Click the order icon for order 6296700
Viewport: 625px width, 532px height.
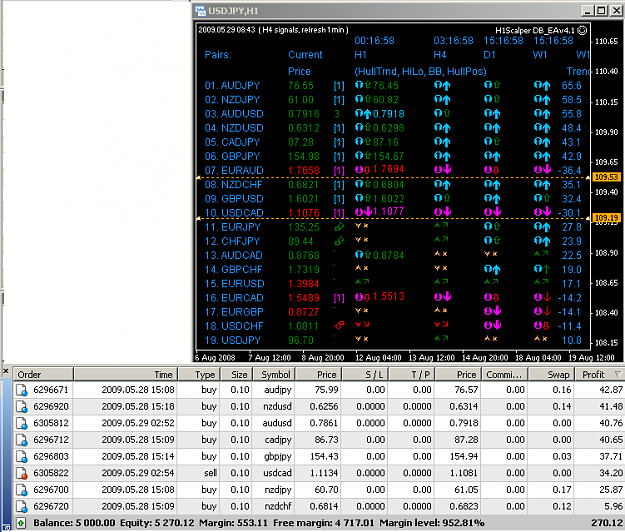pos(22,490)
